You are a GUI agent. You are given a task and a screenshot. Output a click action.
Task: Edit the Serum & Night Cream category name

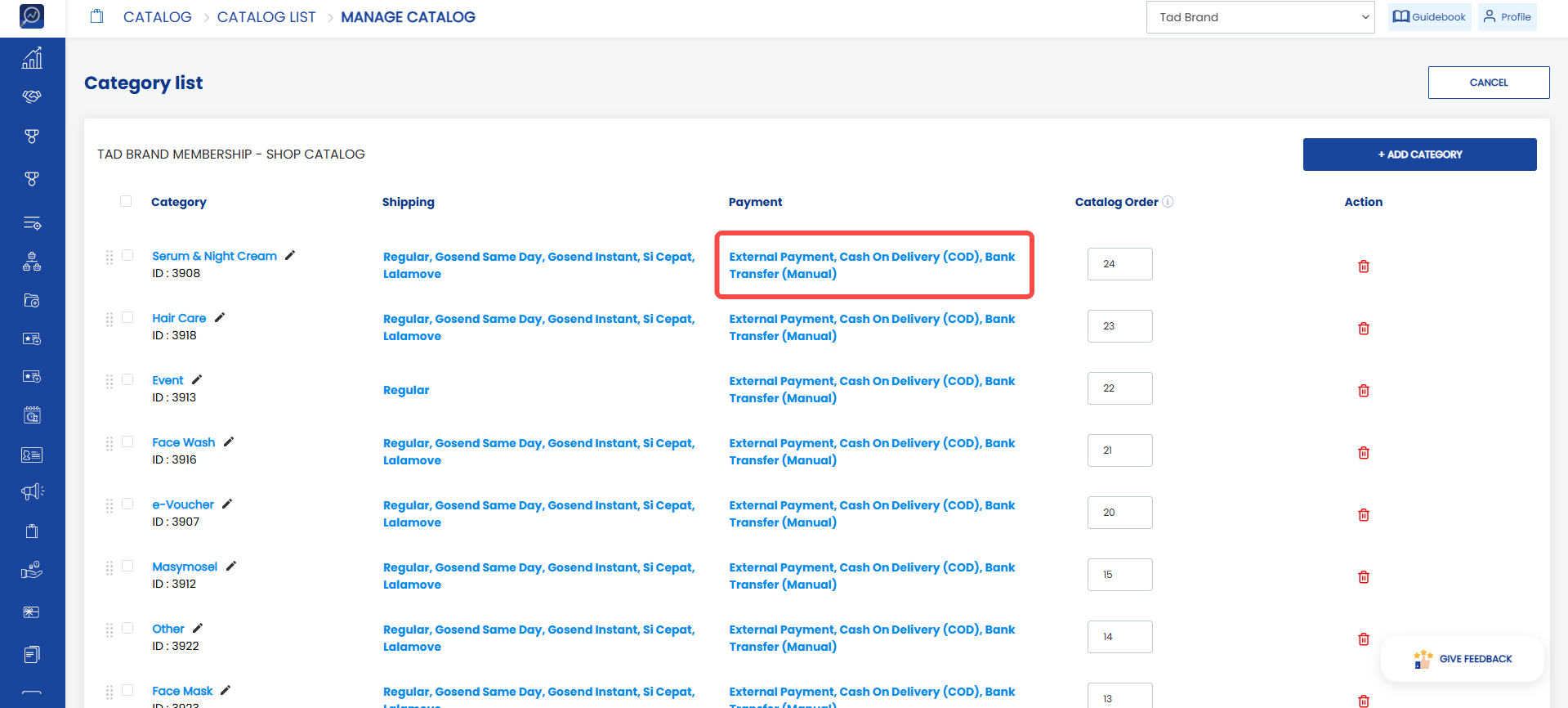(x=290, y=255)
